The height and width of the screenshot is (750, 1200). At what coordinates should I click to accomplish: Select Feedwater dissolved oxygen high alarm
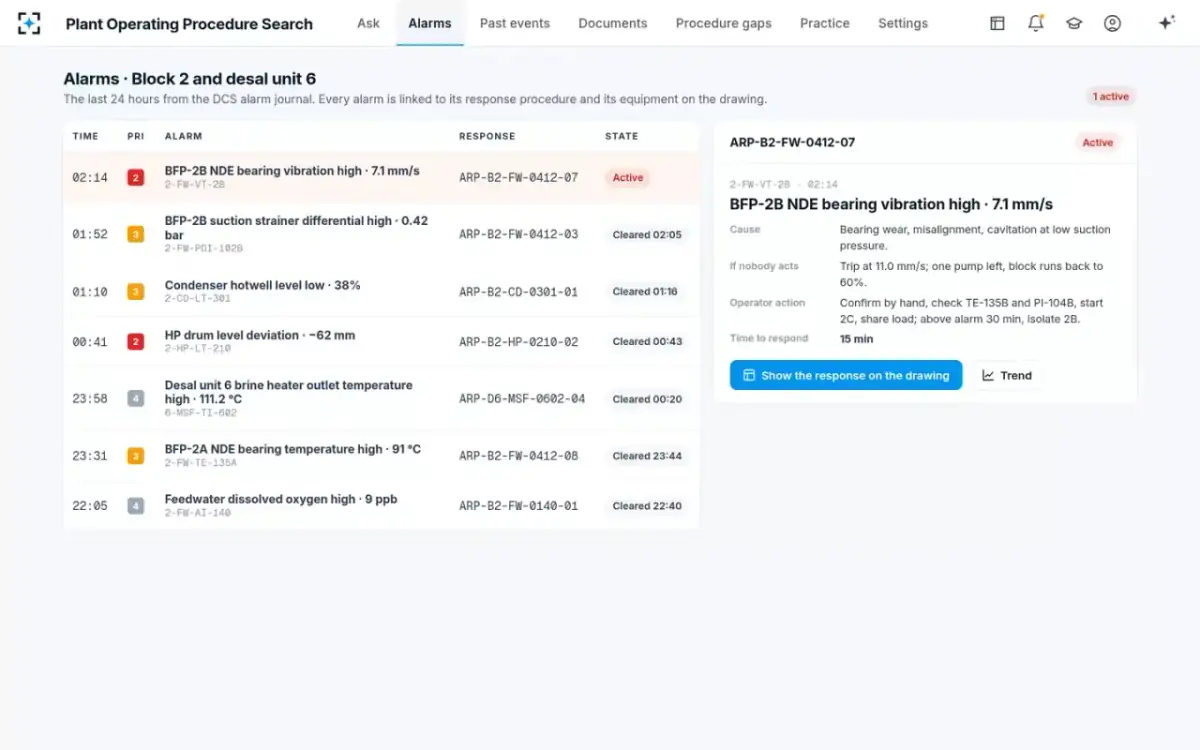381,506
